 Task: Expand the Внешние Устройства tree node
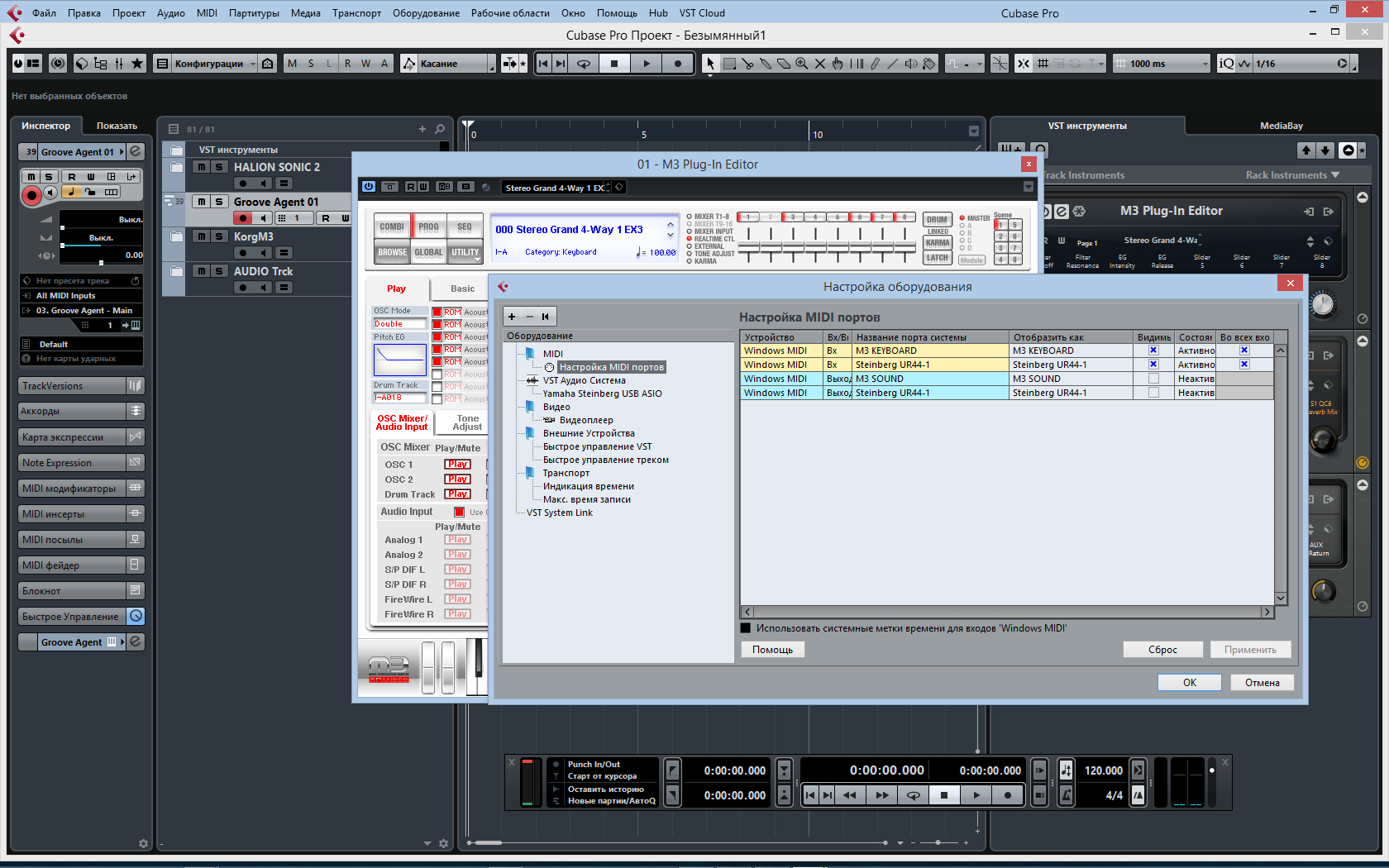530,433
